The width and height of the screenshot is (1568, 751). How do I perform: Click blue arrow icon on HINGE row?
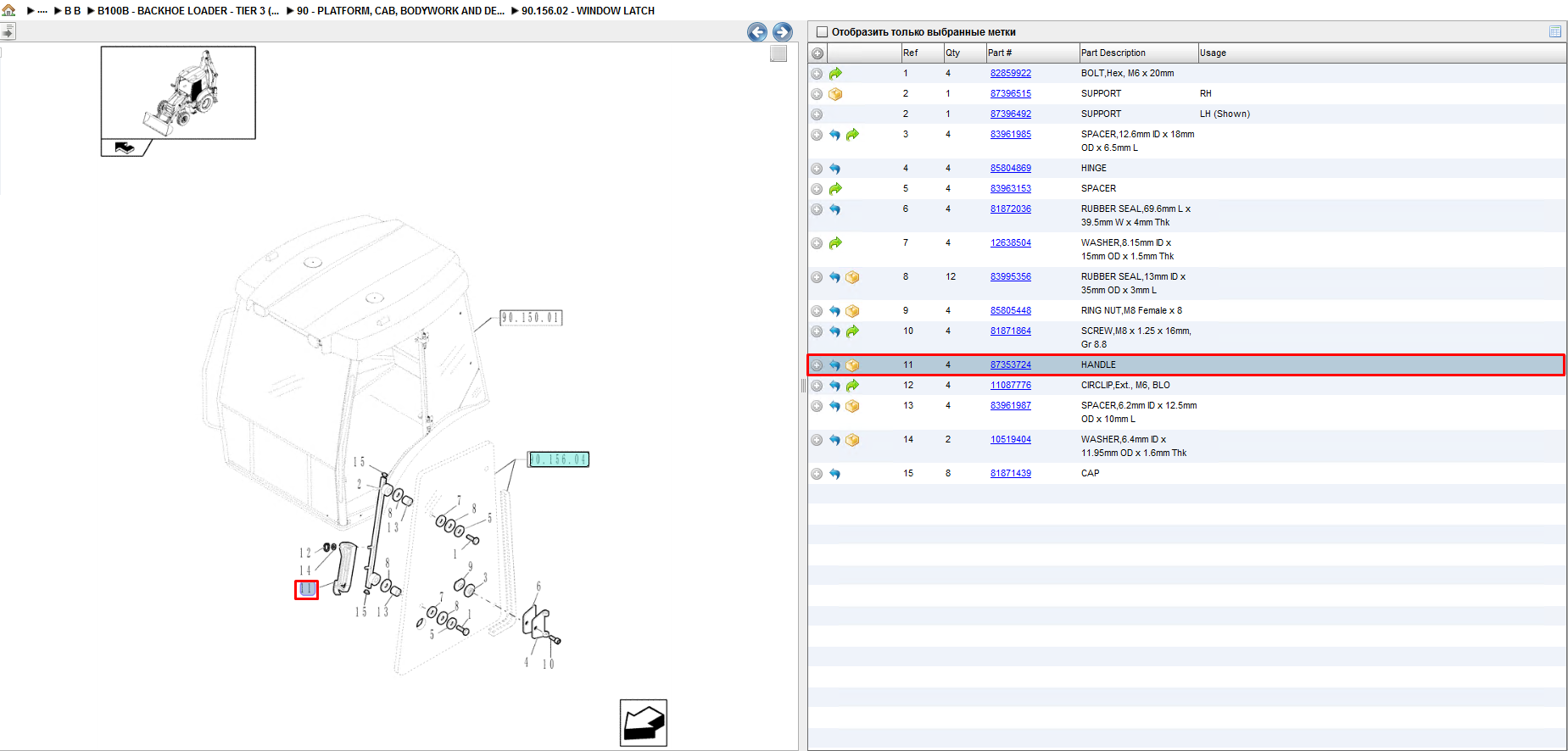(835, 169)
